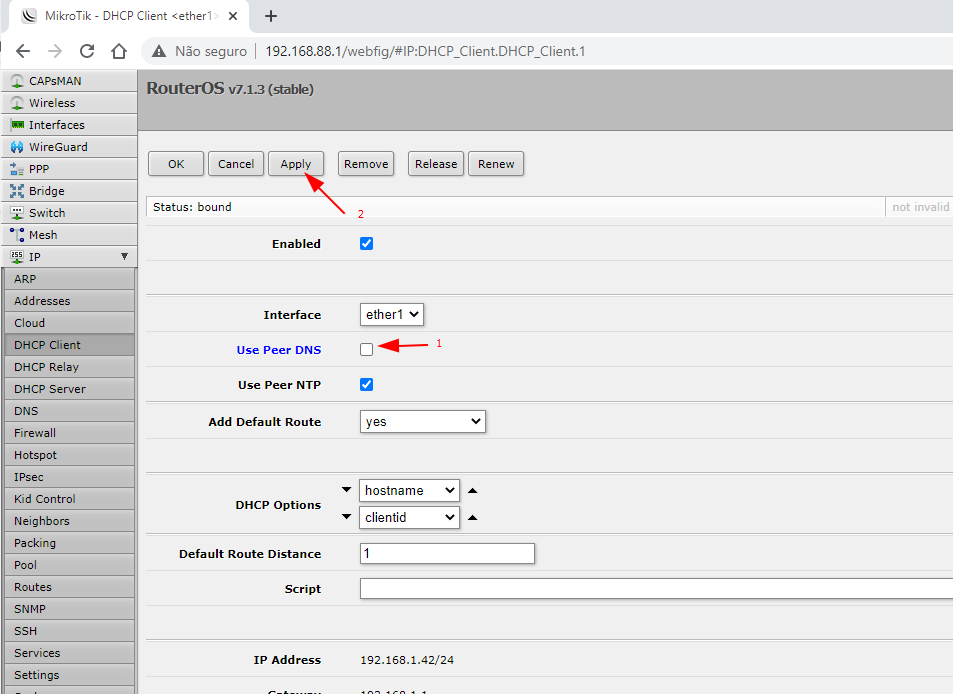This screenshot has height=694, width=953.
Task: Uncheck the Use Peer NTP checkbox
Action: point(366,385)
